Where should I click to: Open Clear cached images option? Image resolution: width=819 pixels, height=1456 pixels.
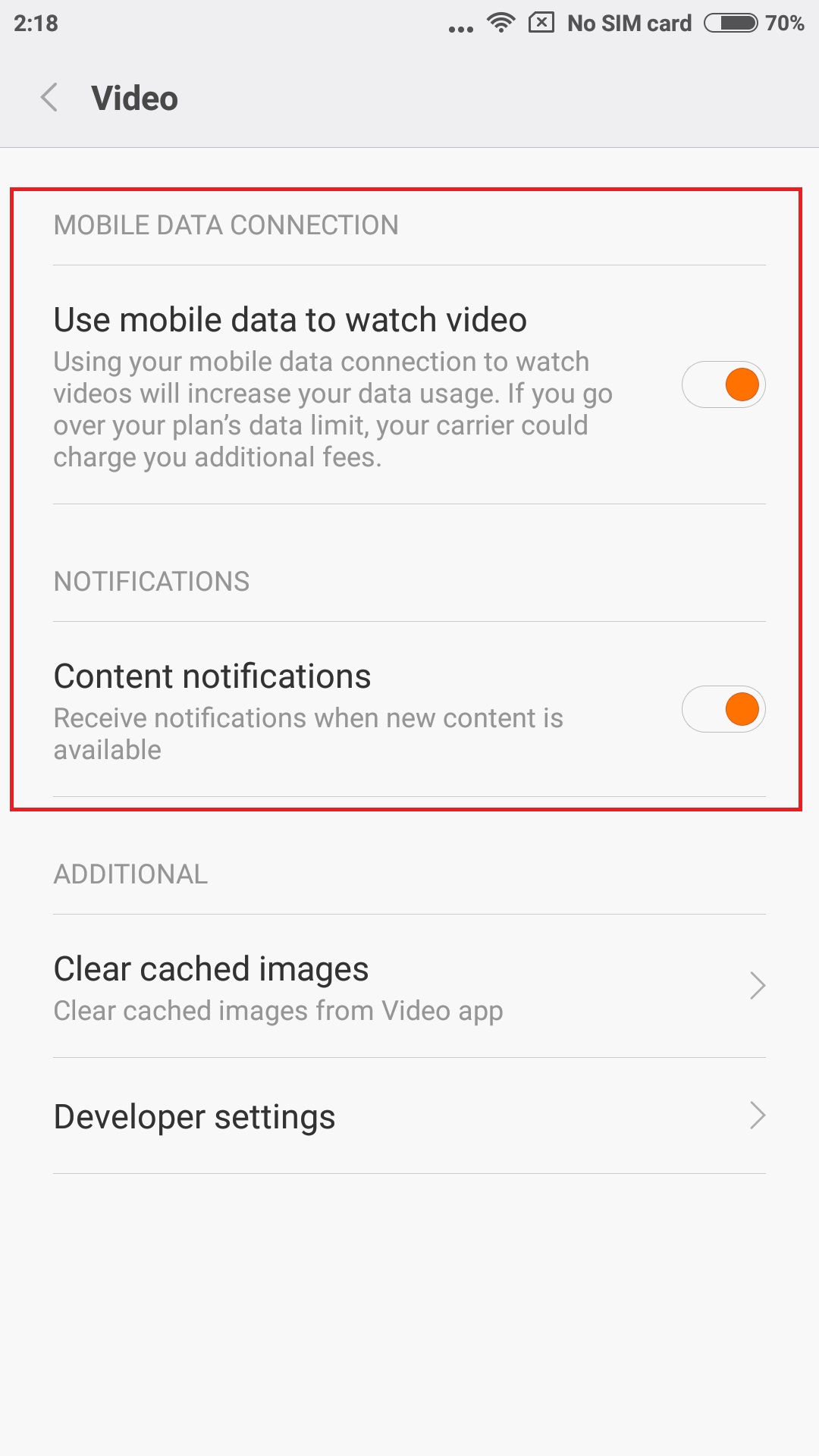(409, 986)
